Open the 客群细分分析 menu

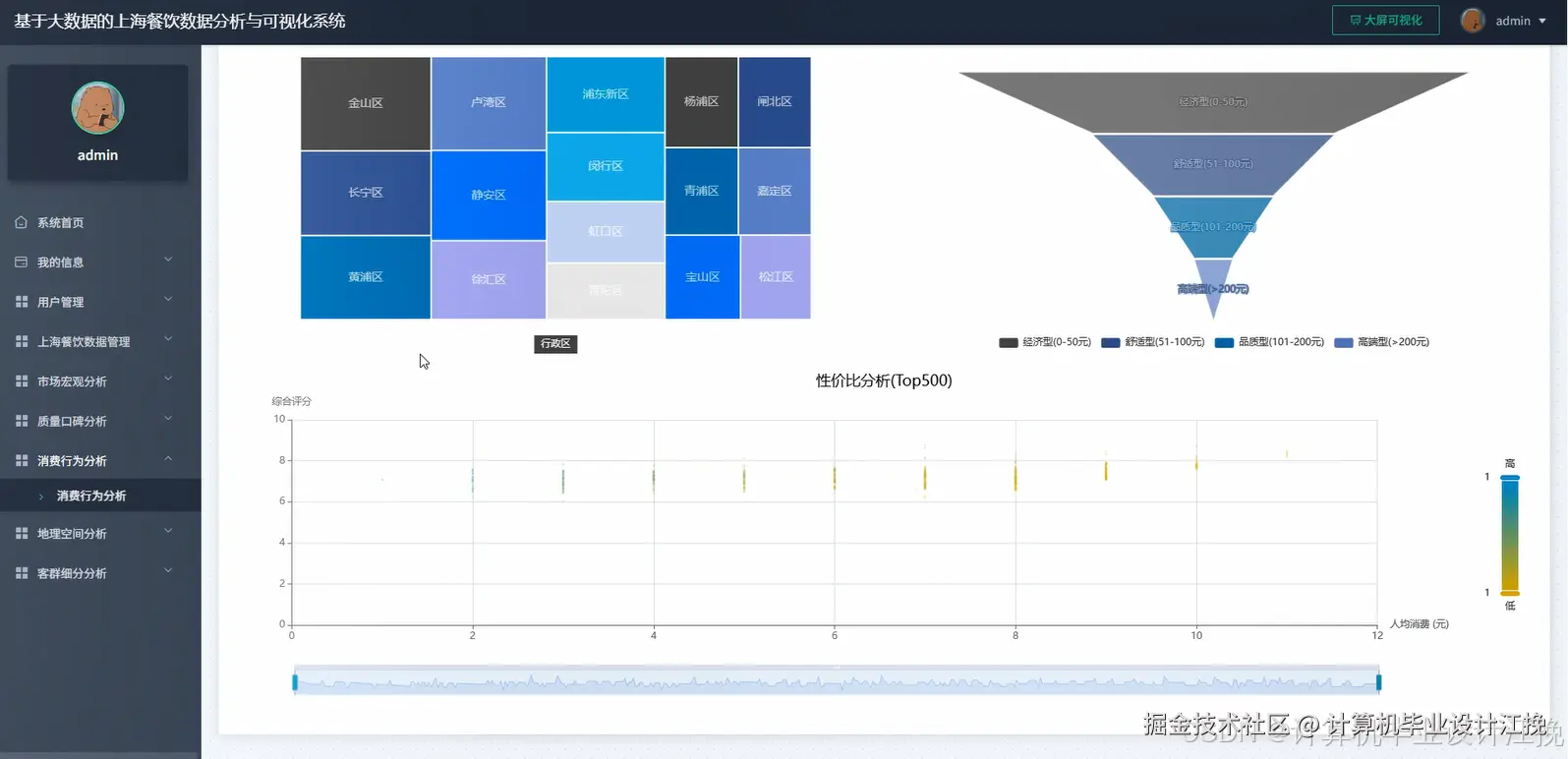[x=100, y=572]
